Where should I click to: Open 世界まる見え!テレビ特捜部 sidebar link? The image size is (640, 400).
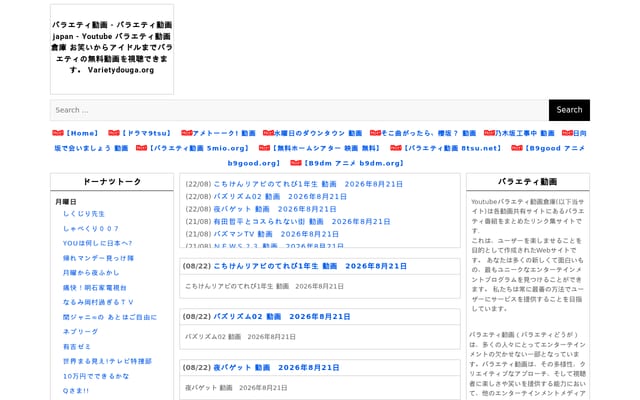coord(107,361)
